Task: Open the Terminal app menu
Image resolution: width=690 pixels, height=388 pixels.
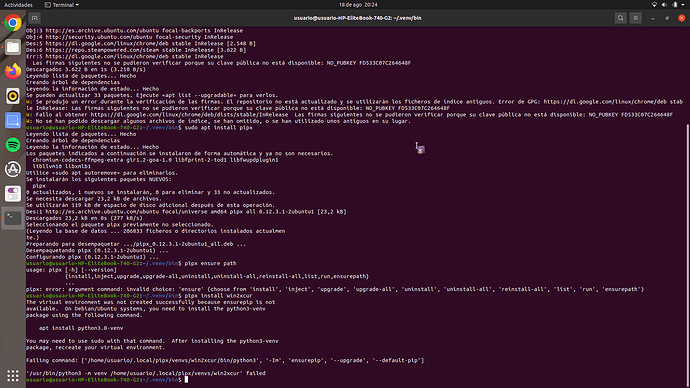Action: (62, 5)
